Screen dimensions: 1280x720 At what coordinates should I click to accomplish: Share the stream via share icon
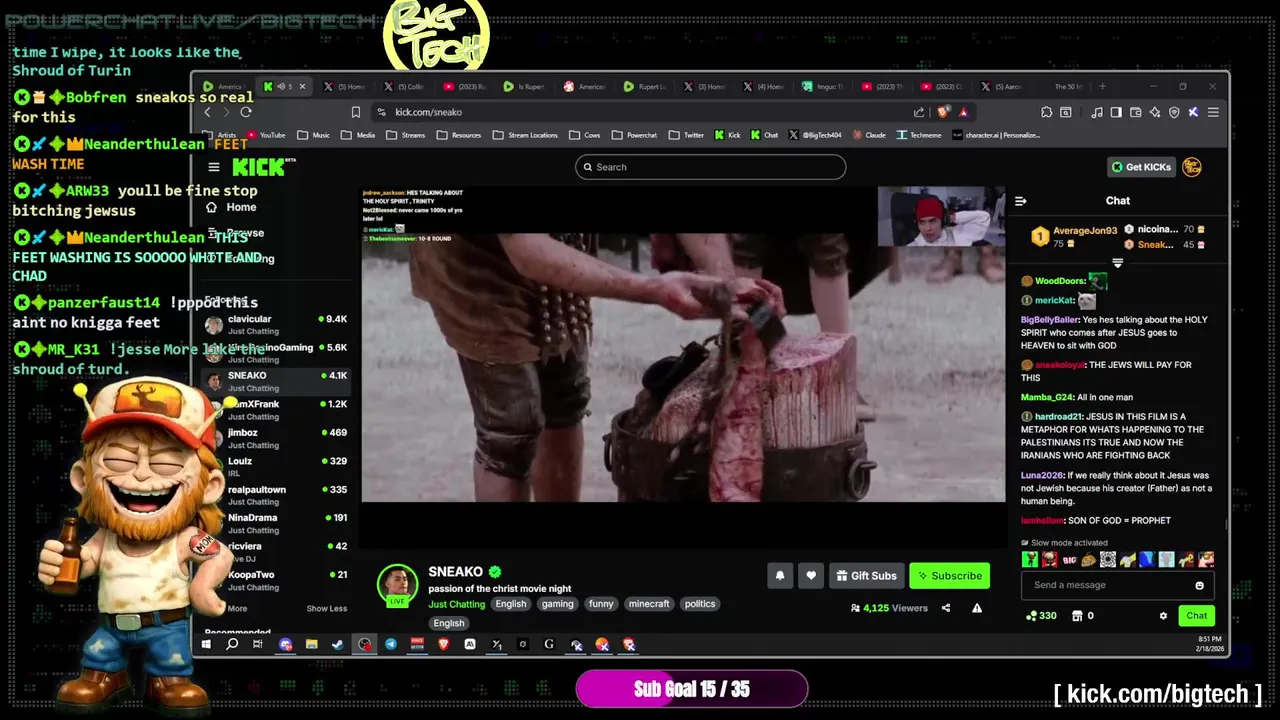(946, 608)
